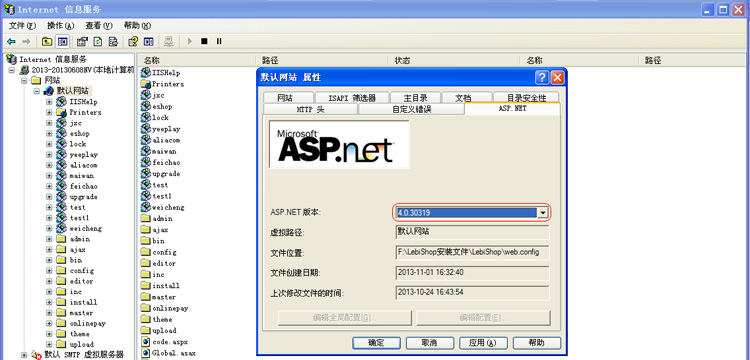Click the show/hide action pane icon

click(x=149, y=42)
